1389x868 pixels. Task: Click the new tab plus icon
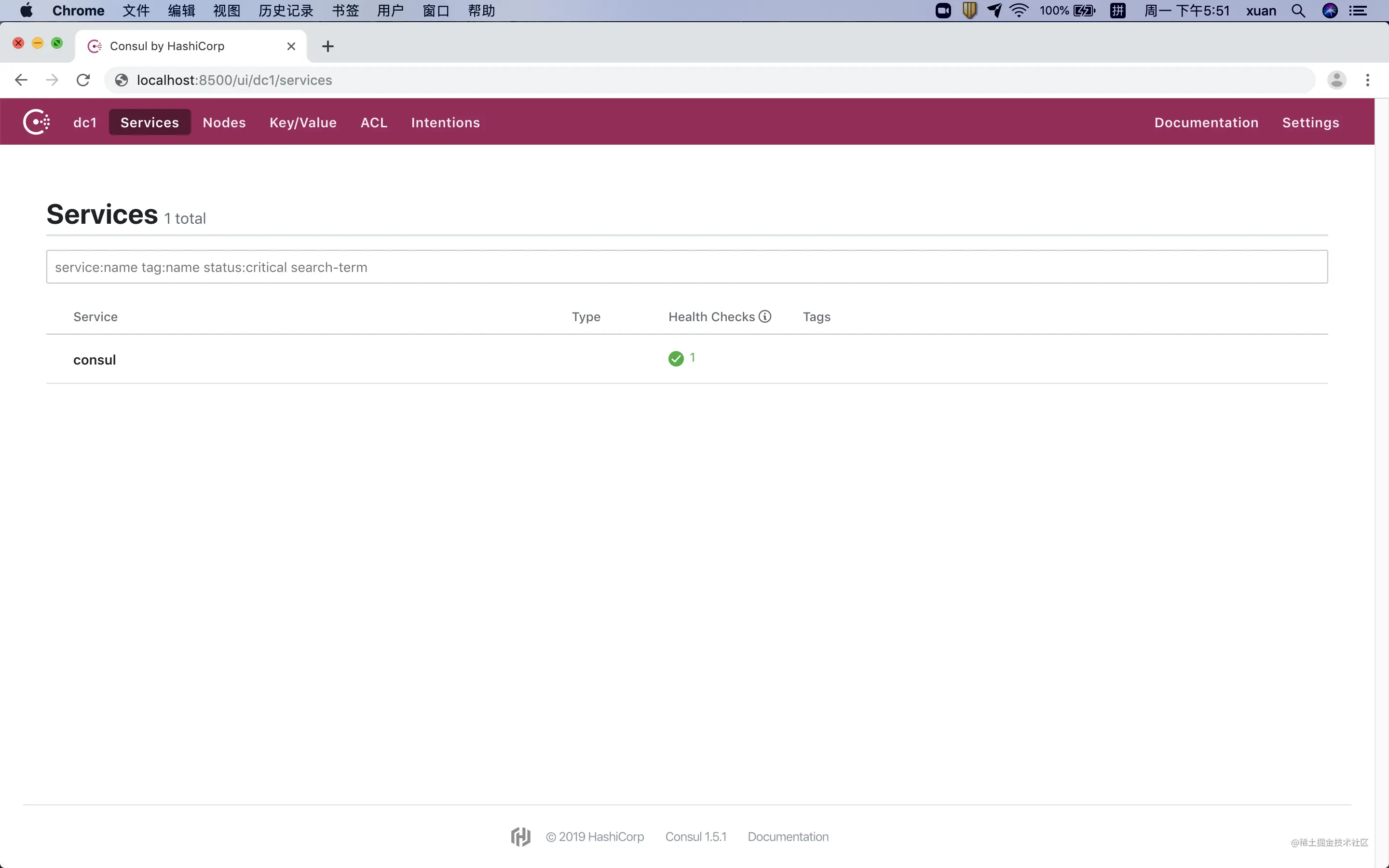point(327,46)
